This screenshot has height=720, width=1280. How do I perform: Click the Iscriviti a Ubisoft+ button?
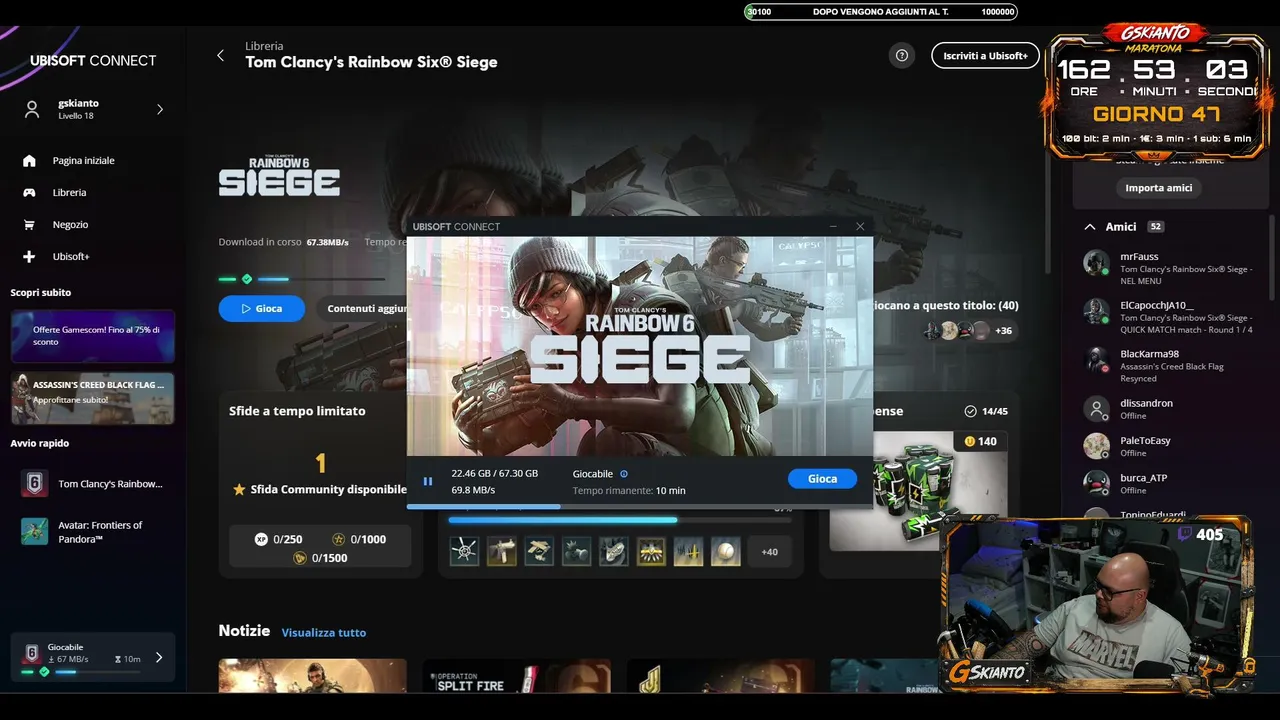[x=985, y=56]
